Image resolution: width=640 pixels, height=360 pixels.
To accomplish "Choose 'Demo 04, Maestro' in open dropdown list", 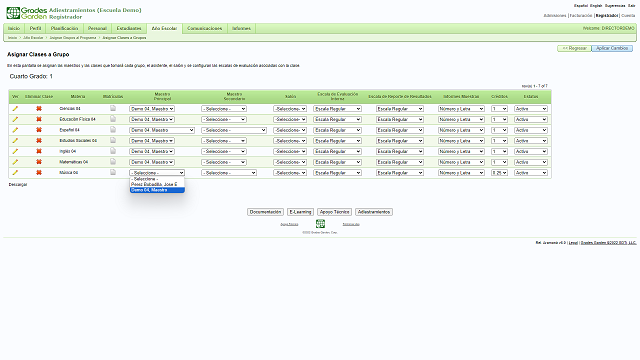I will pyautogui.click(x=157, y=190).
